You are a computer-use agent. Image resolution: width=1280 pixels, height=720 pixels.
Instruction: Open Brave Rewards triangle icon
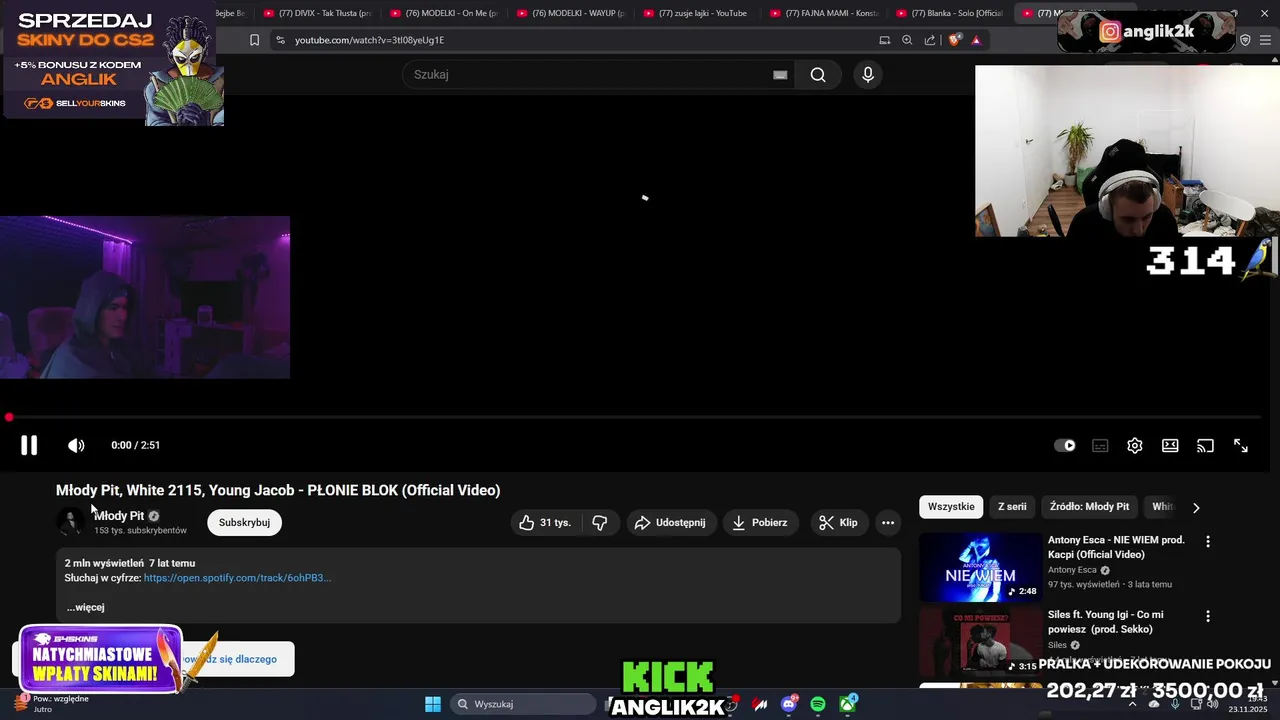pyautogui.click(x=976, y=40)
